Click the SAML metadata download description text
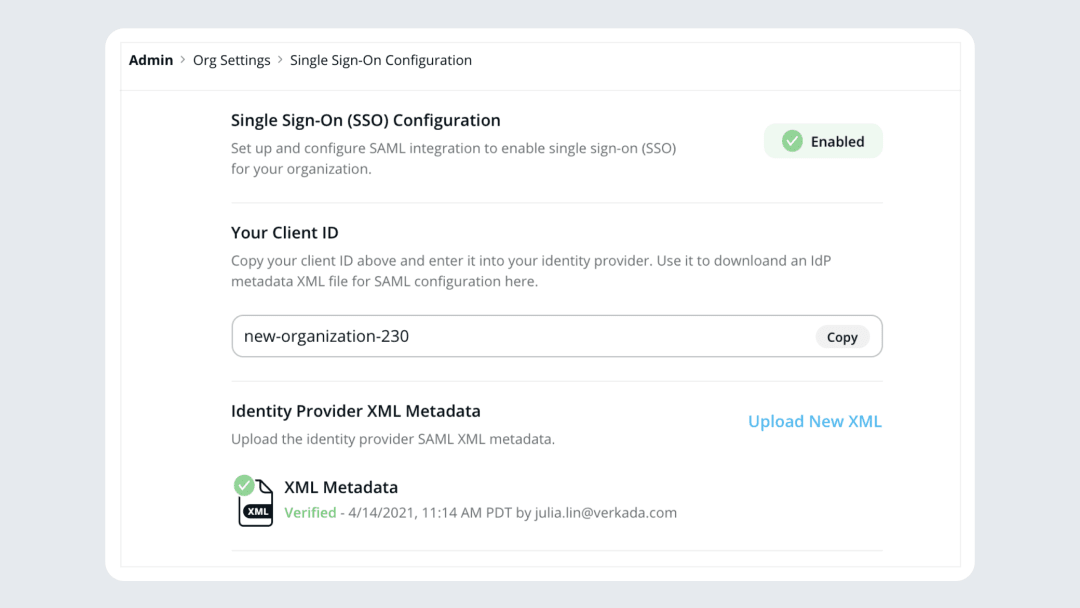The width and height of the screenshot is (1080, 608). (531, 271)
